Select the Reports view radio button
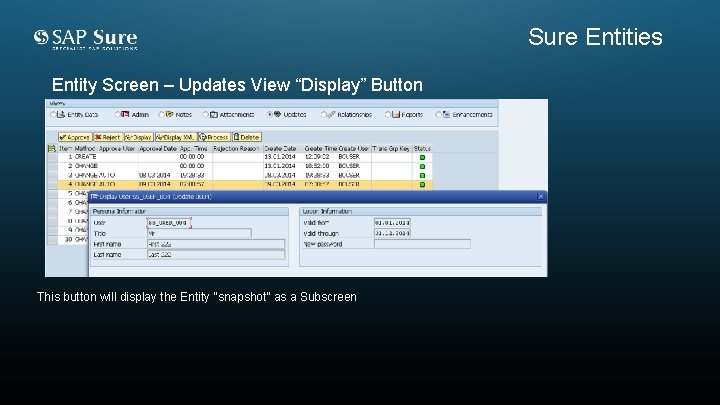The width and height of the screenshot is (720, 405). pyautogui.click(x=388, y=114)
